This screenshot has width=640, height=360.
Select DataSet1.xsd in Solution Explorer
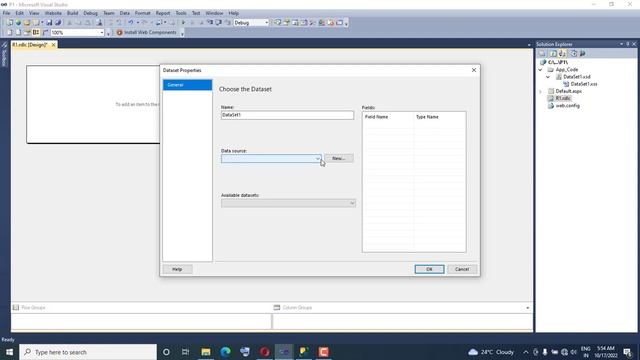point(577,77)
